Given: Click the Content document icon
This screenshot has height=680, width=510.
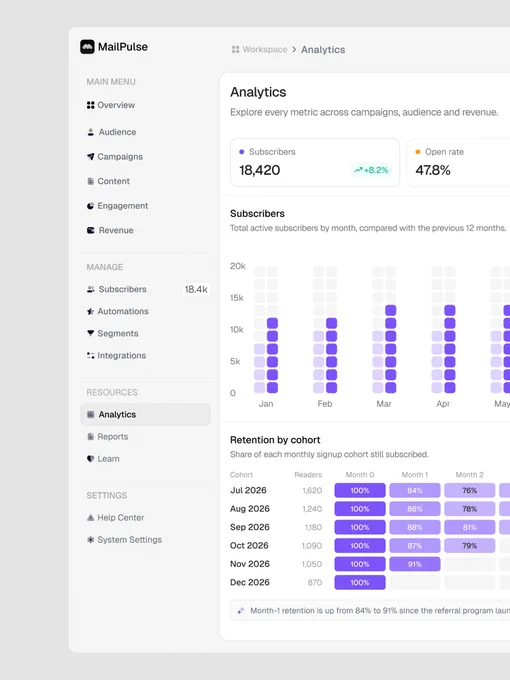Looking at the screenshot, I should pyautogui.click(x=90, y=181).
